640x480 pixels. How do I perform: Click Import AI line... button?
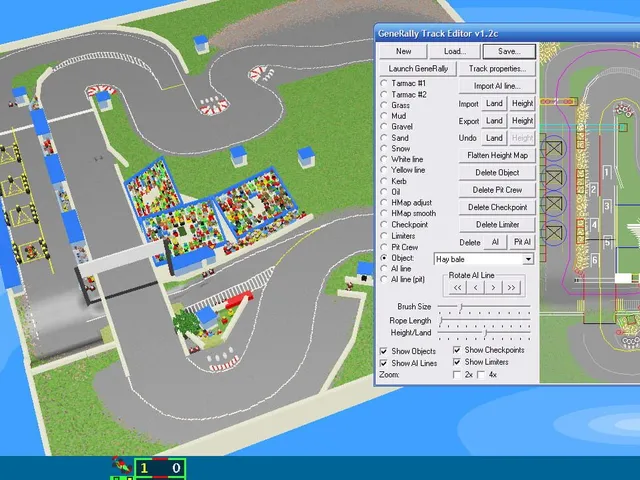pyautogui.click(x=497, y=86)
